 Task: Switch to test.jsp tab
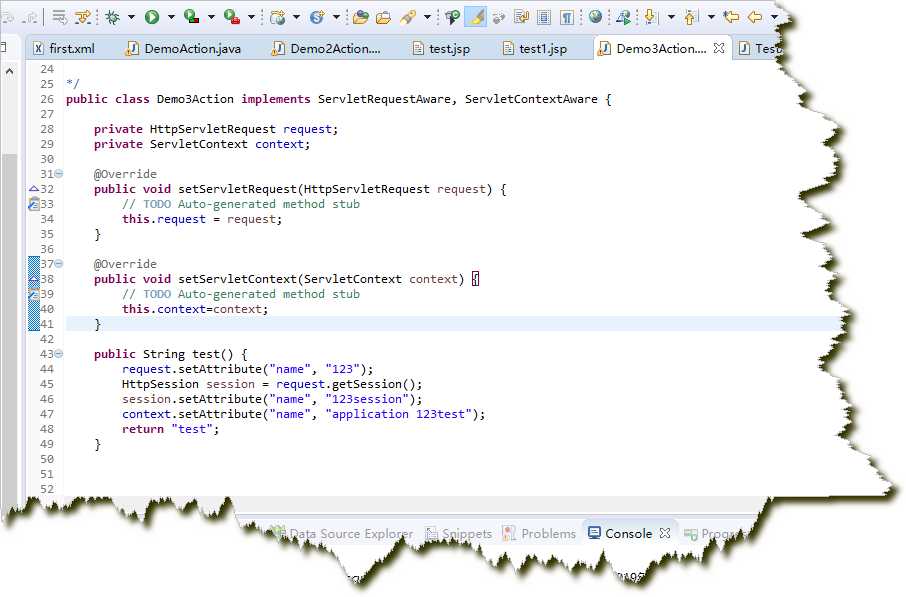point(441,49)
